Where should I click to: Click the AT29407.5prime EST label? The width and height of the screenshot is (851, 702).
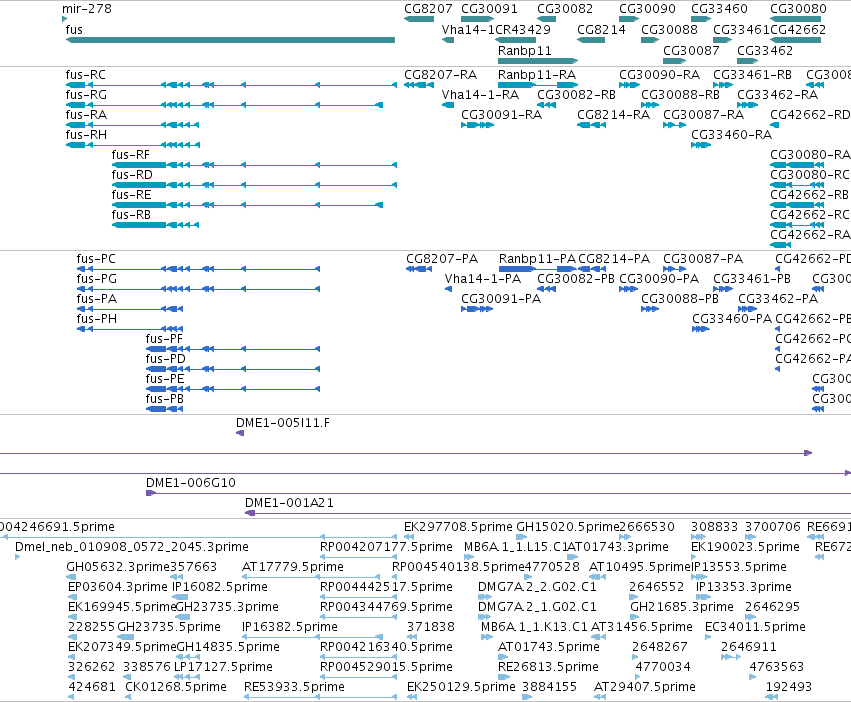click(645, 687)
